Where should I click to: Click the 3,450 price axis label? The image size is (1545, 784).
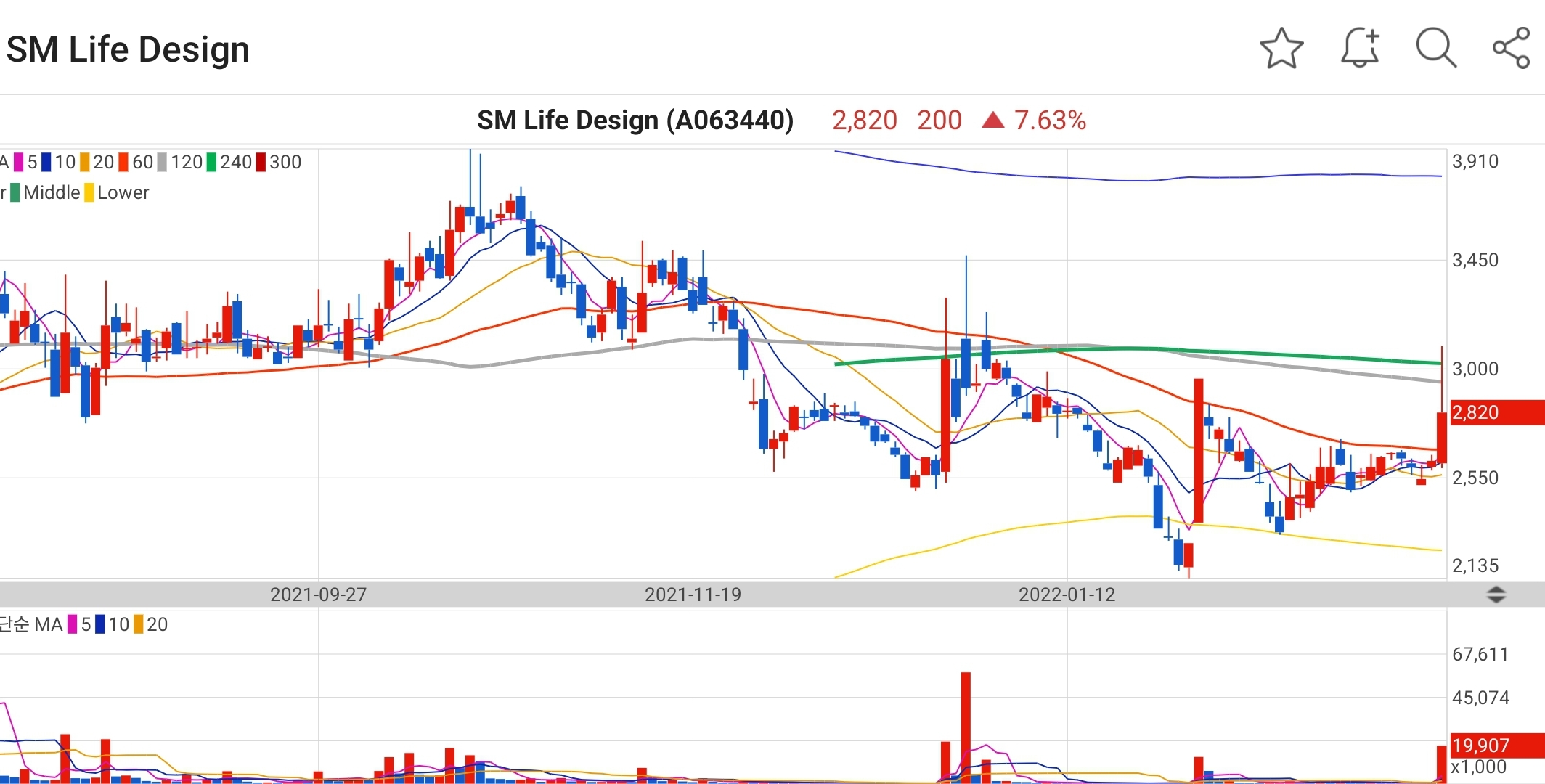[1475, 260]
